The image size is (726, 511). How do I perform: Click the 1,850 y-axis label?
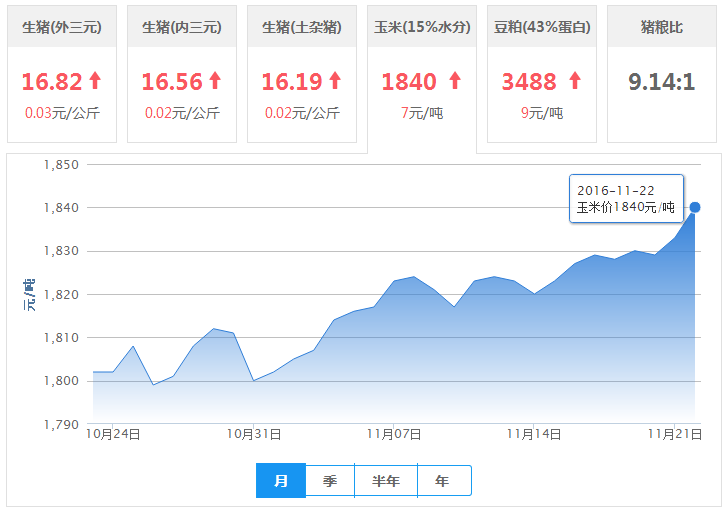pos(61,164)
